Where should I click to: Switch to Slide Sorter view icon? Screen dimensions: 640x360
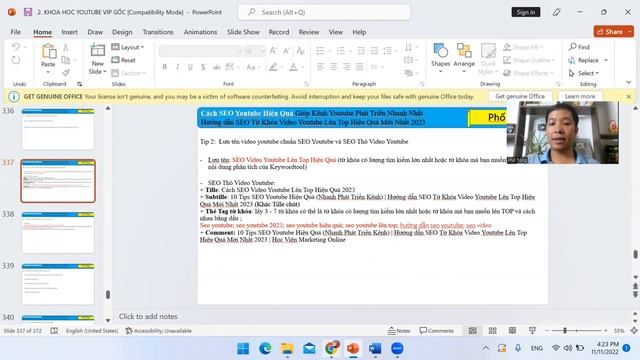coord(493,331)
